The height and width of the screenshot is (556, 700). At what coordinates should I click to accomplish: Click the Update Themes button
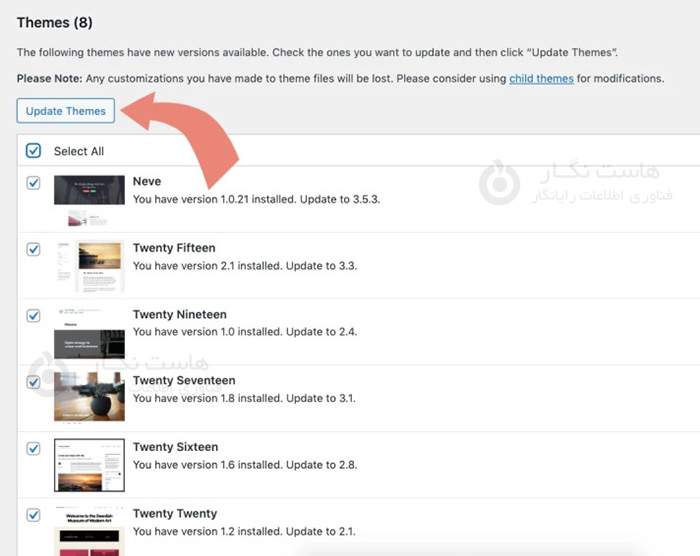[x=66, y=111]
